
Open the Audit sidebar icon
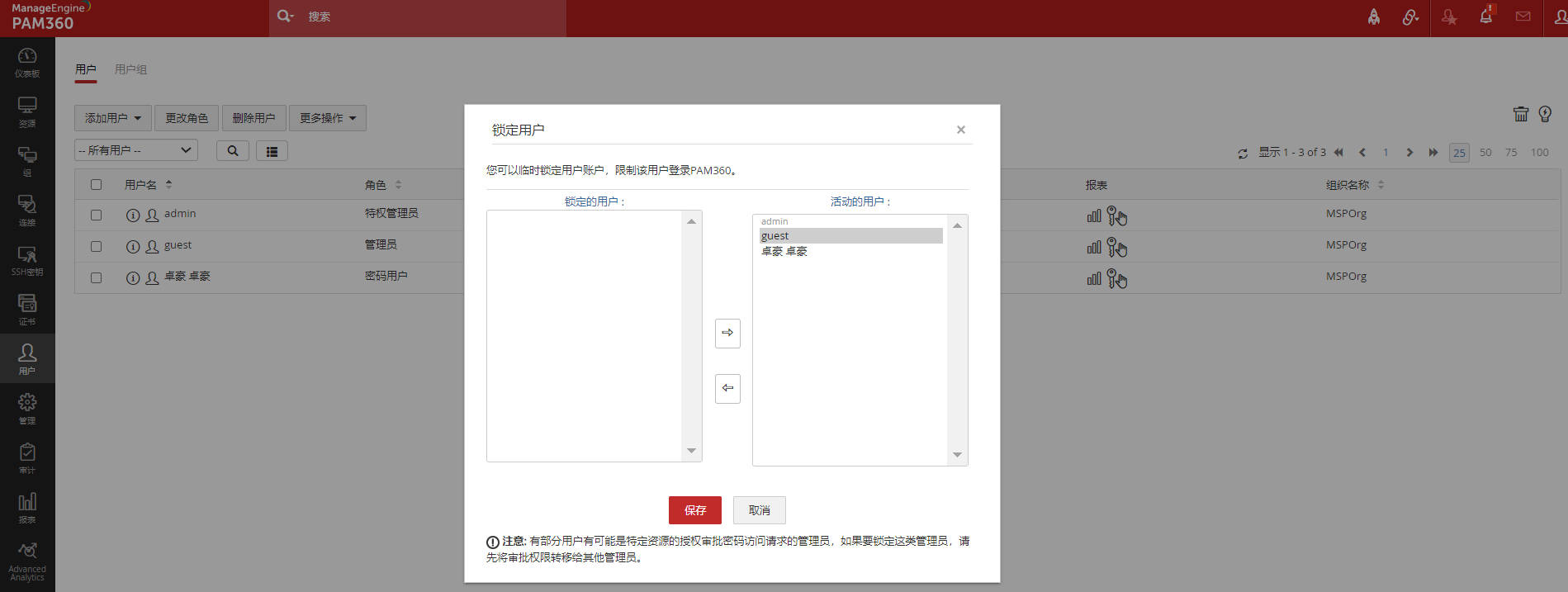tap(27, 457)
